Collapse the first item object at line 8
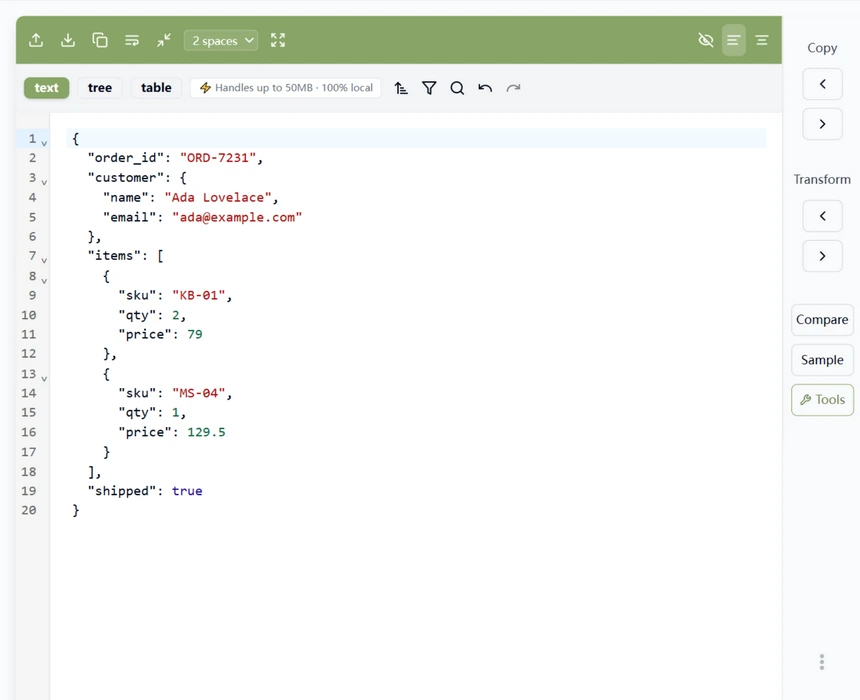The width and height of the screenshot is (860, 700). 44,280
